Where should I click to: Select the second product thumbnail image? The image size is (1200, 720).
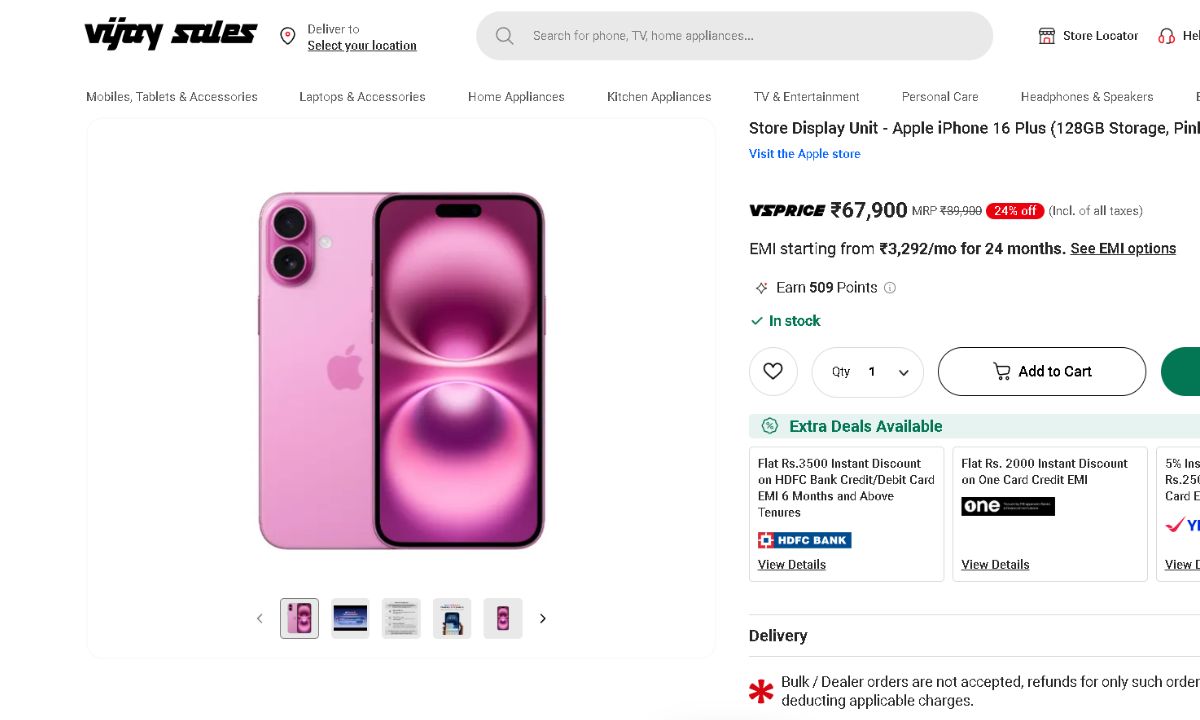(x=350, y=619)
